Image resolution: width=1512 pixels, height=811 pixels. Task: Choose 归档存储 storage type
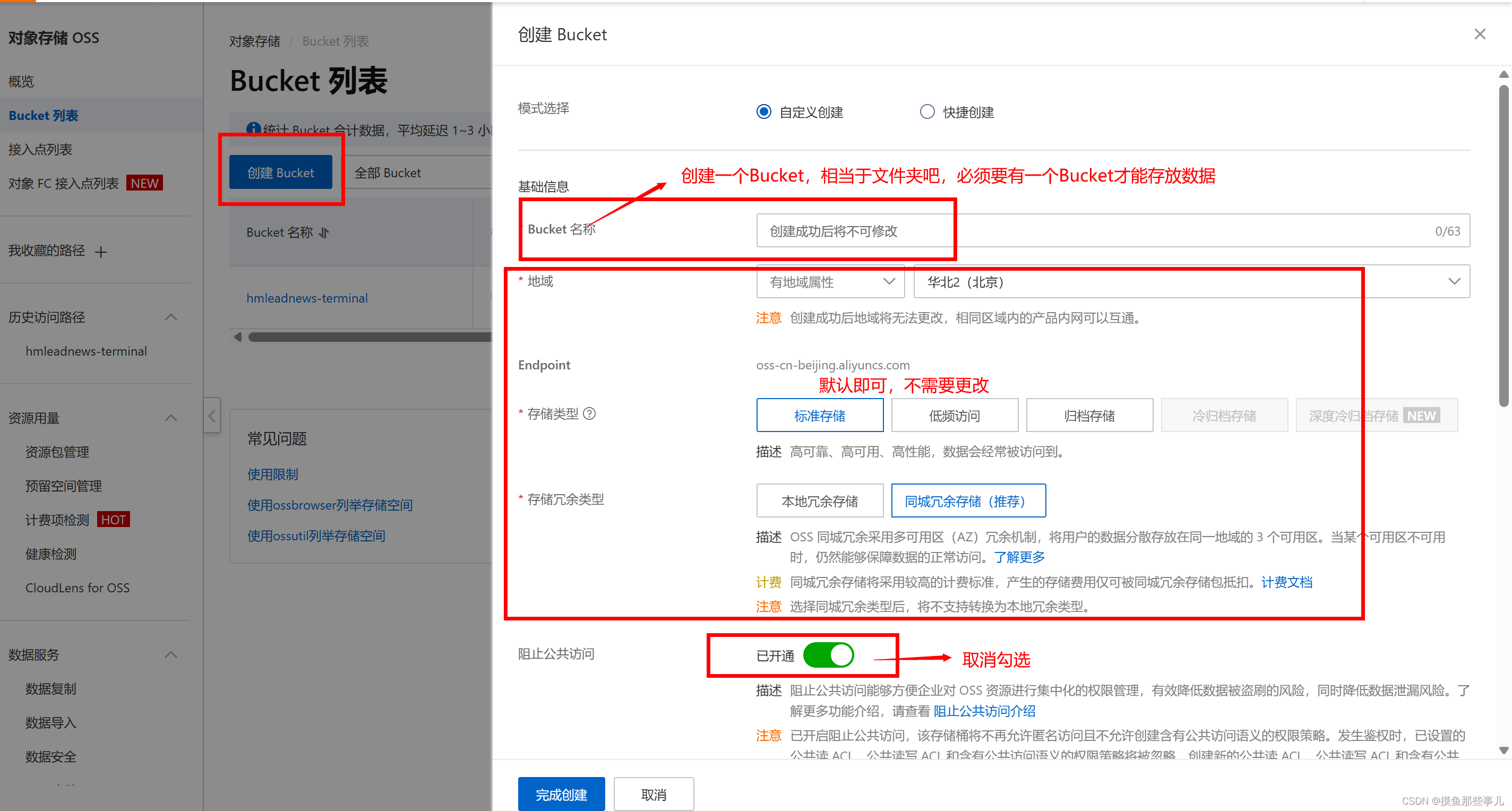tap(1089, 416)
